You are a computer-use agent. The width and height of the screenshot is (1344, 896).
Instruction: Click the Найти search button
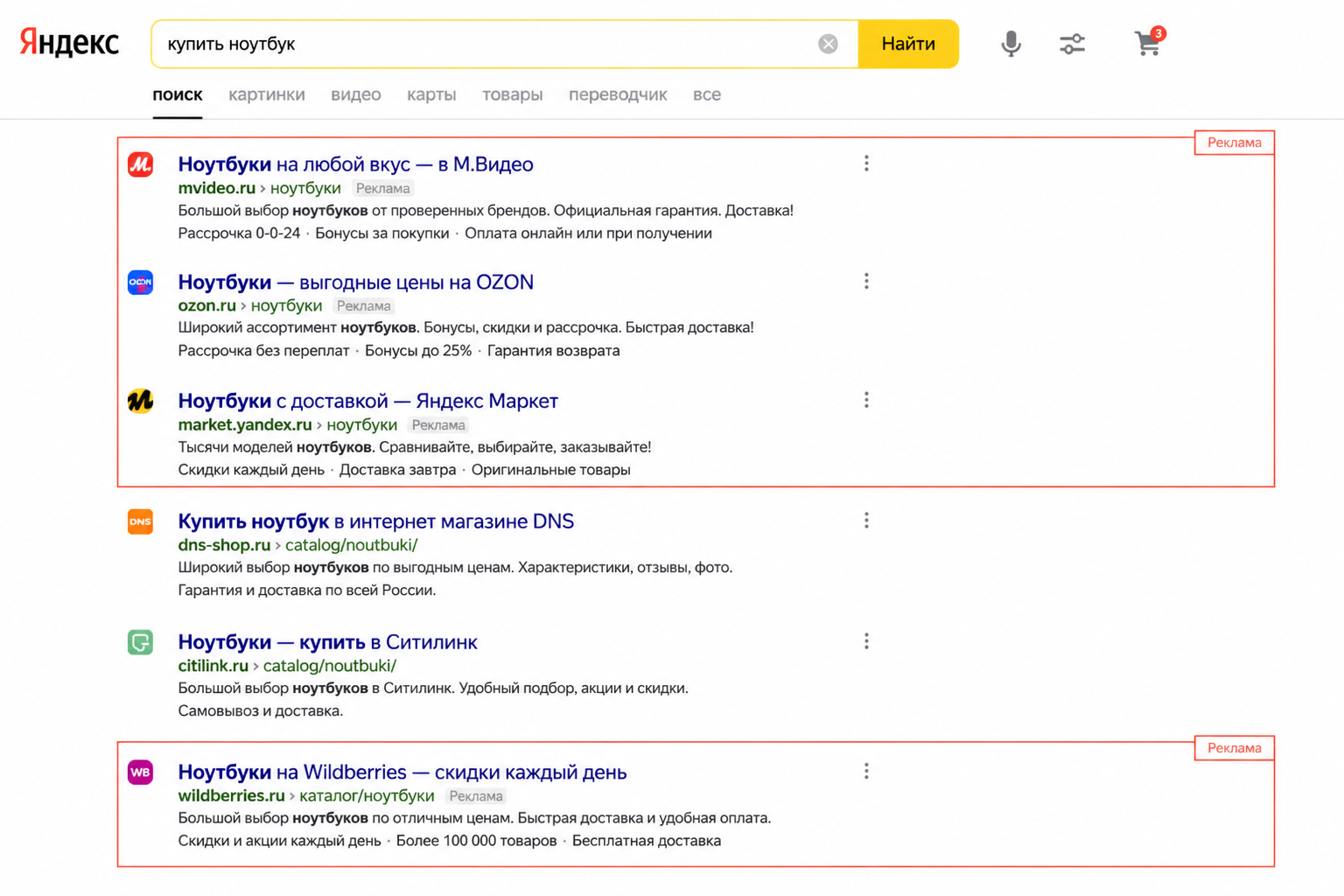908,44
